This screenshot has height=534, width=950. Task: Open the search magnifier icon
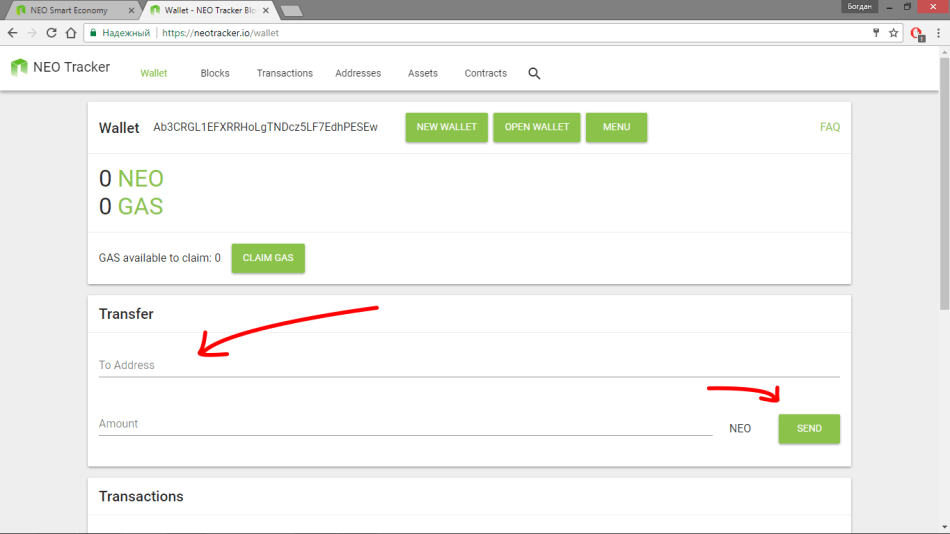click(x=534, y=73)
